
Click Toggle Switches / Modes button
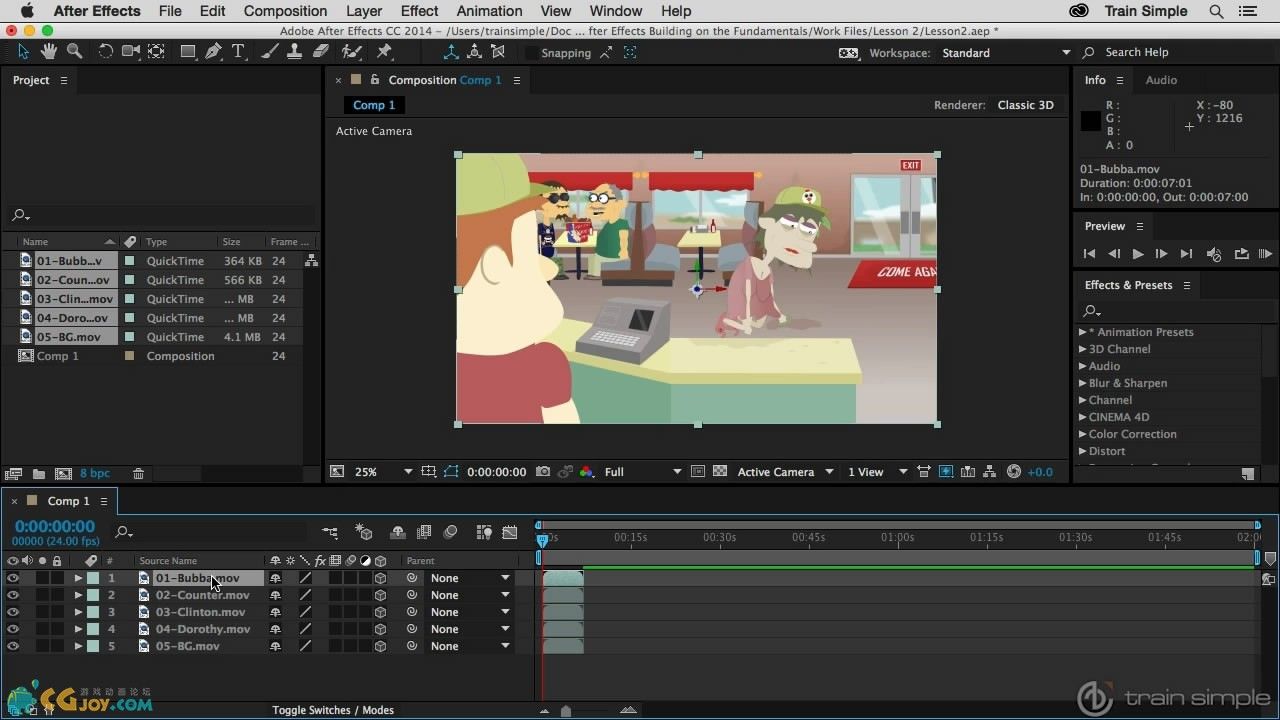pyautogui.click(x=333, y=710)
